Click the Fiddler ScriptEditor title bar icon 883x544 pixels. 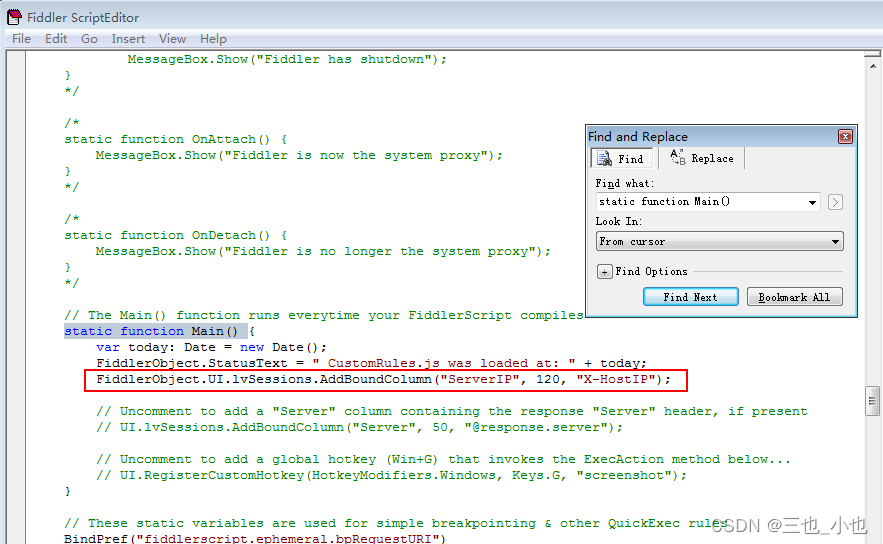click(x=14, y=17)
